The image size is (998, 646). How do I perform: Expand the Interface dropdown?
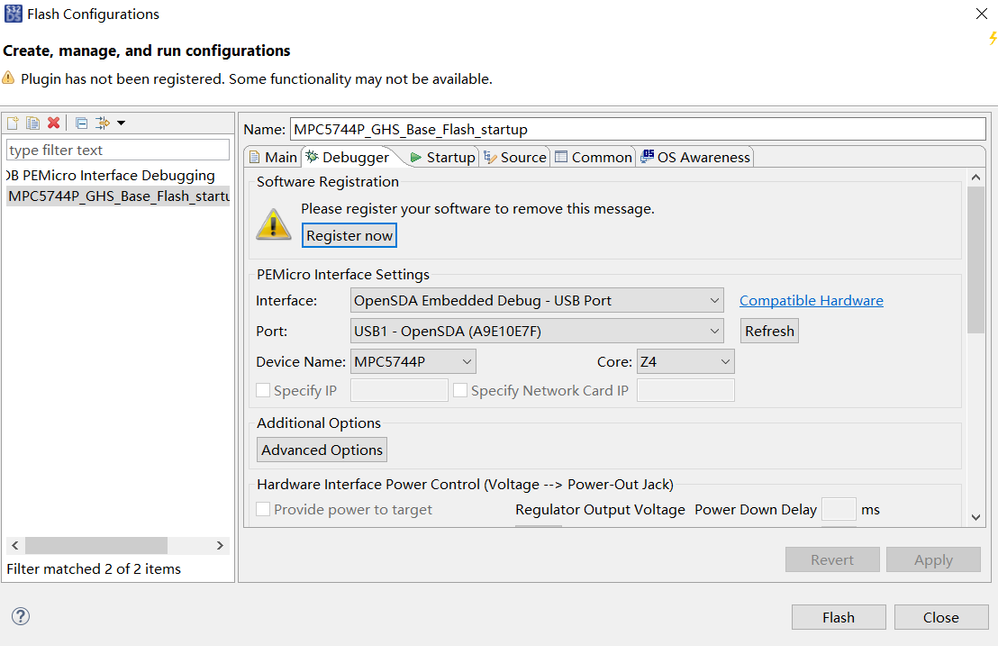point(538,300)
